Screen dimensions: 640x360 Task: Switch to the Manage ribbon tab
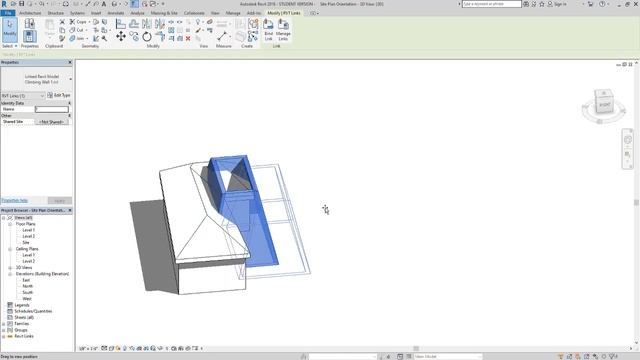click(x=233, y=13)
